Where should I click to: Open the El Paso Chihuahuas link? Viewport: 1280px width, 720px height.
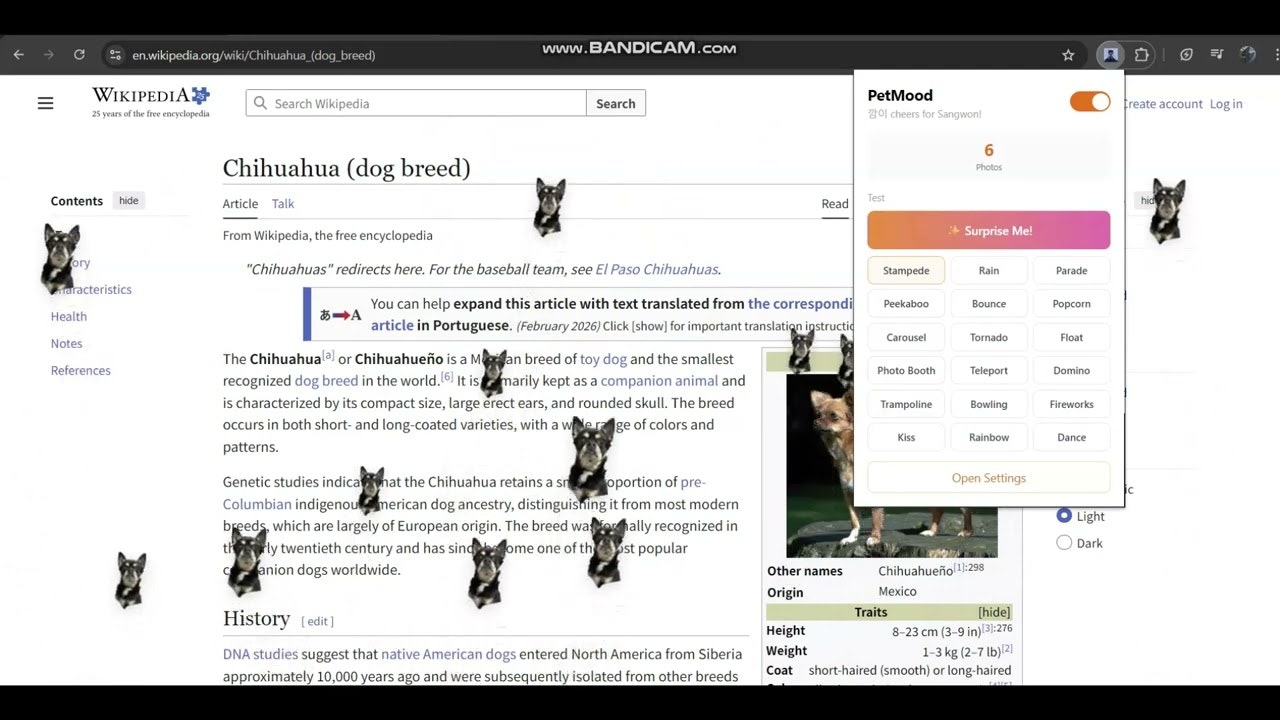[656, 269]
